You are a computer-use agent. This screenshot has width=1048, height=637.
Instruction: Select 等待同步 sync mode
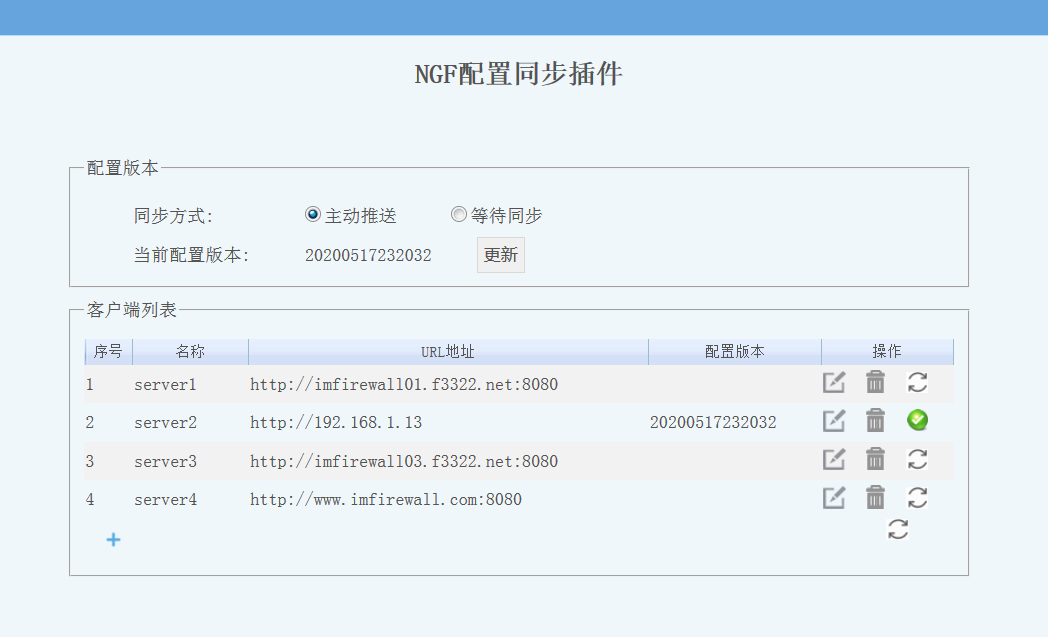(459, 215)
